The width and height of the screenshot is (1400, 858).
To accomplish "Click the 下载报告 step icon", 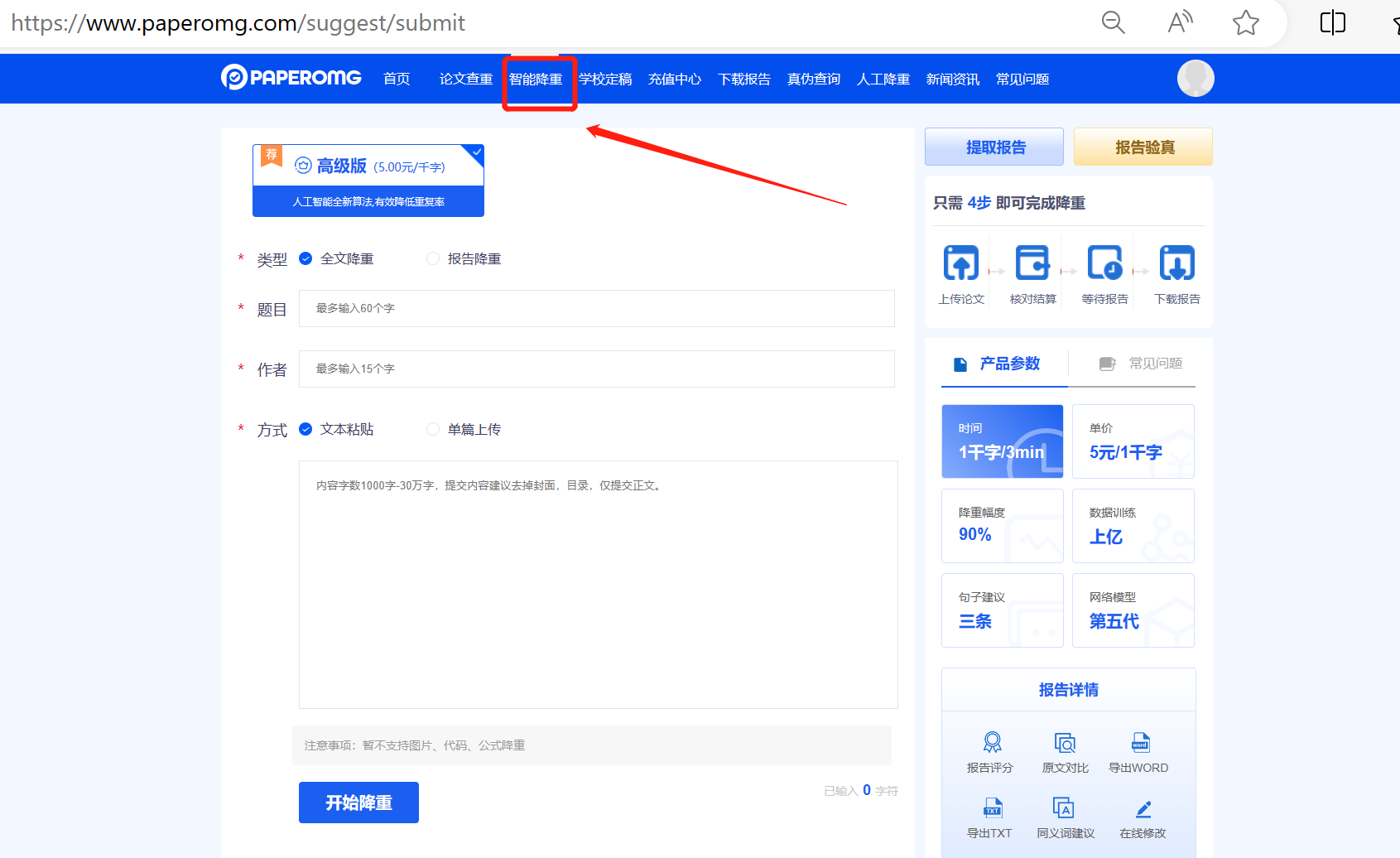I will click(x=1176, y=263).
